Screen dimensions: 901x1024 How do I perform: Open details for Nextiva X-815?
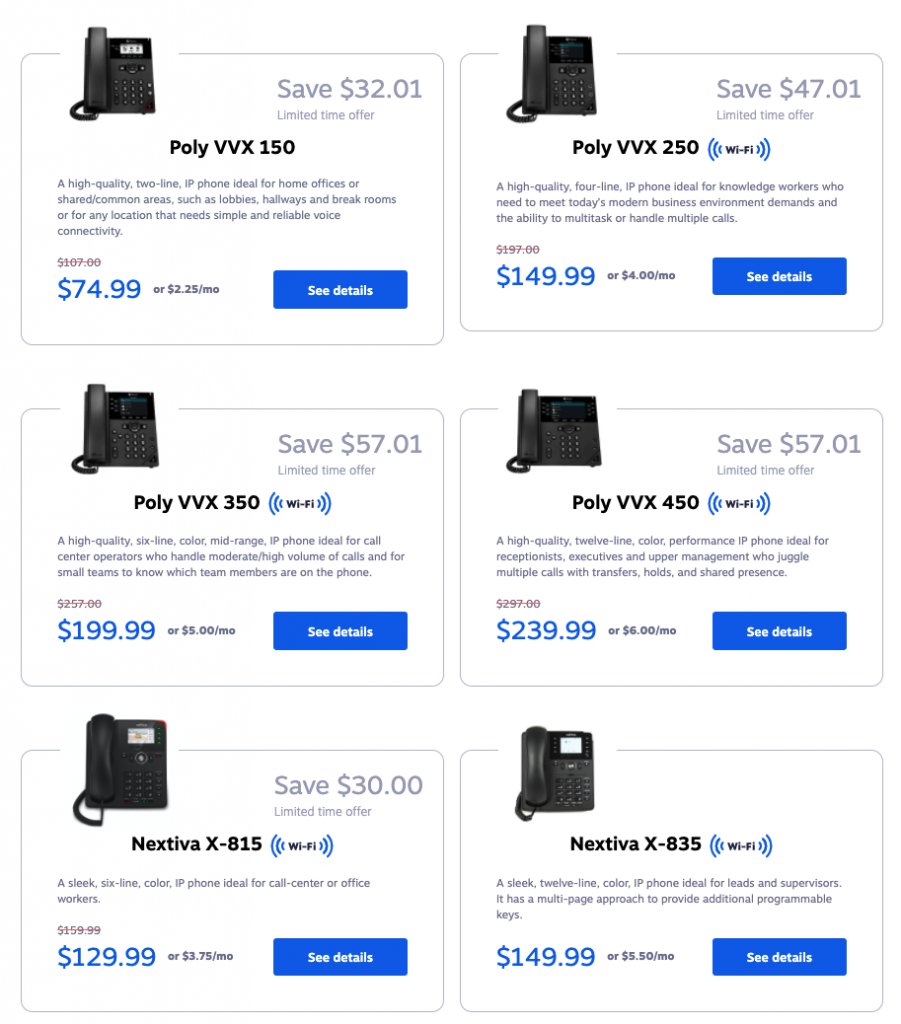pyautogui.click(x=340, y=957)
